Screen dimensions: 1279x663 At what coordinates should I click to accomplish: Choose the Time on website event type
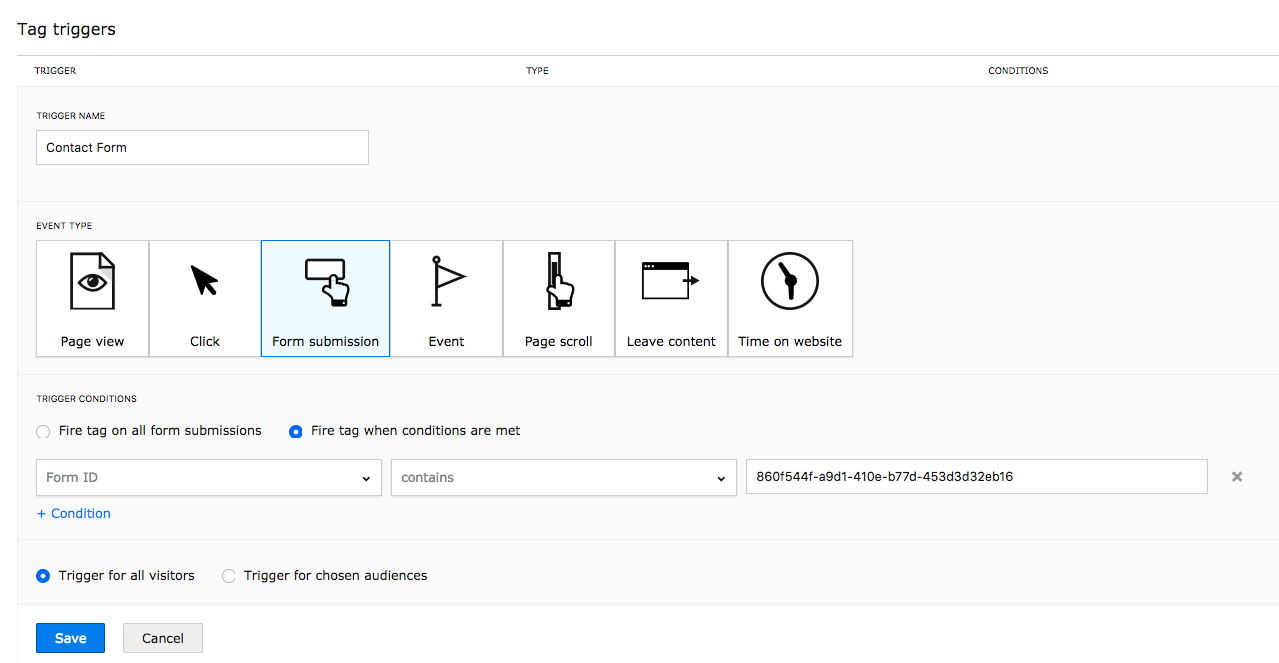coord(790,298)
